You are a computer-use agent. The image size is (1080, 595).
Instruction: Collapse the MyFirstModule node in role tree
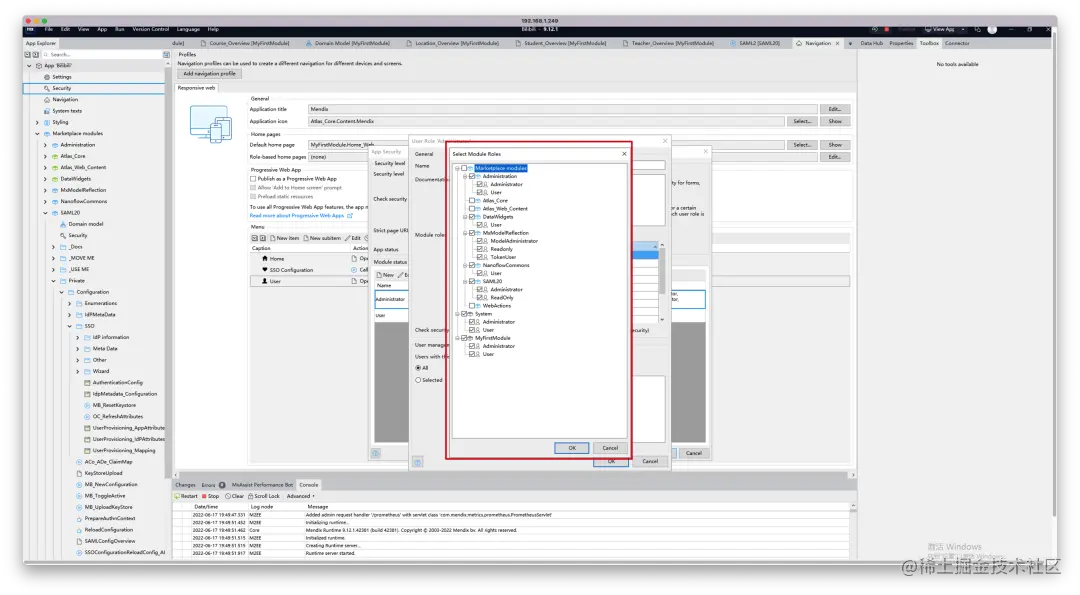click(457, 338)
